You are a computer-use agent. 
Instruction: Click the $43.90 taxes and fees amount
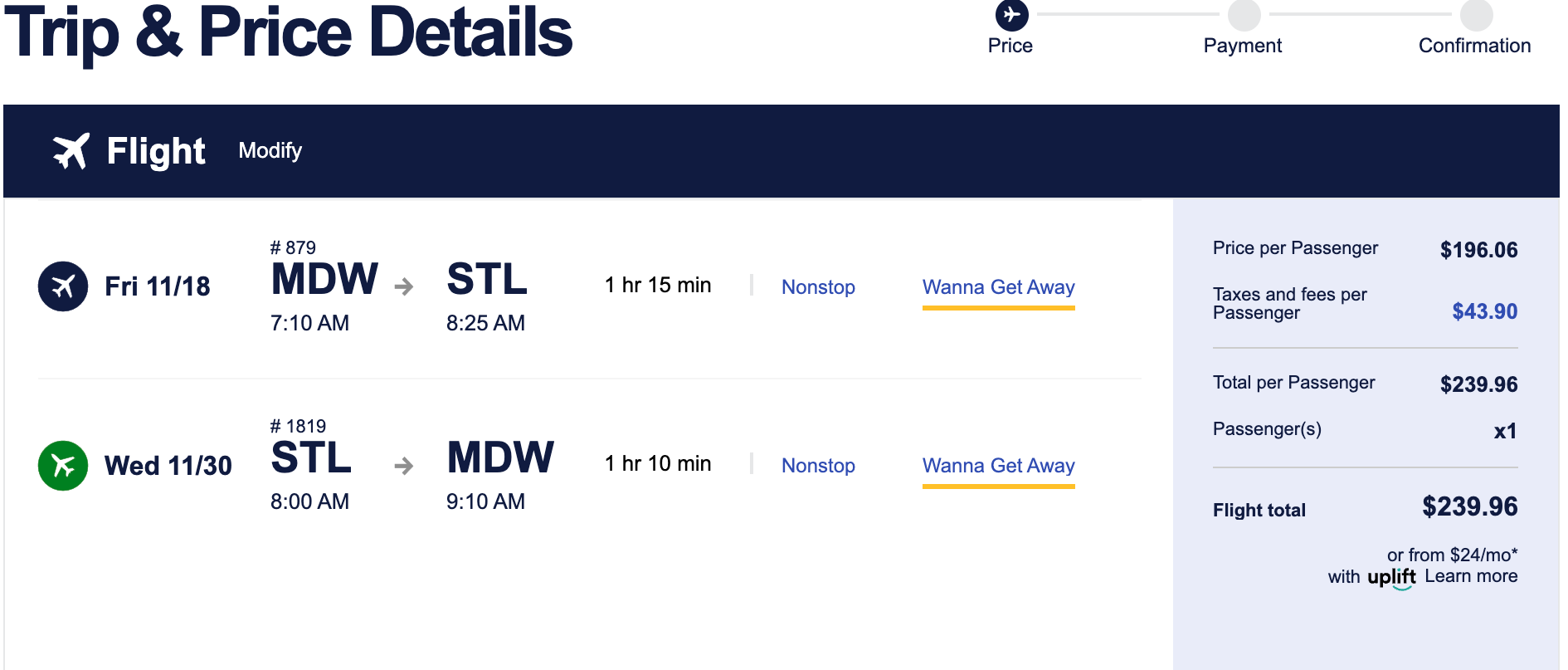[1484, 311]
